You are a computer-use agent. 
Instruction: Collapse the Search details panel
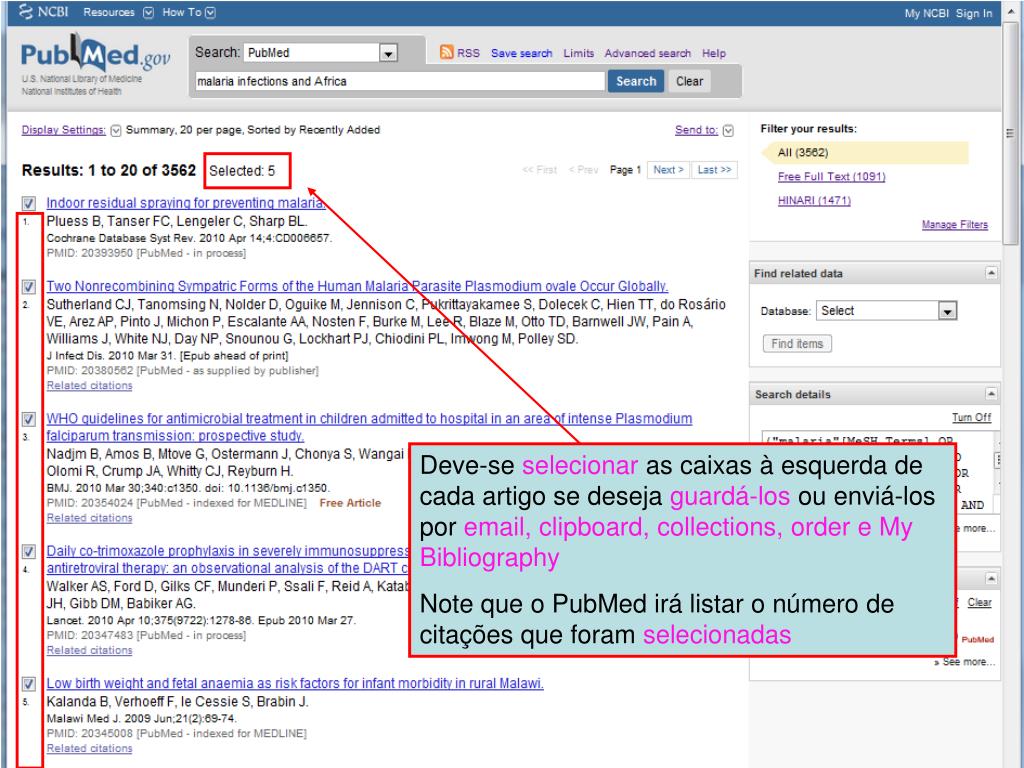[x=991, y=394]
